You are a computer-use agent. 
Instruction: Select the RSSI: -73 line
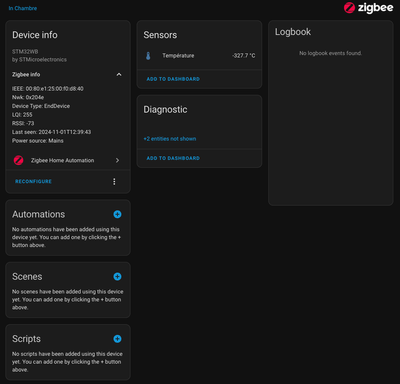(23, 123)
